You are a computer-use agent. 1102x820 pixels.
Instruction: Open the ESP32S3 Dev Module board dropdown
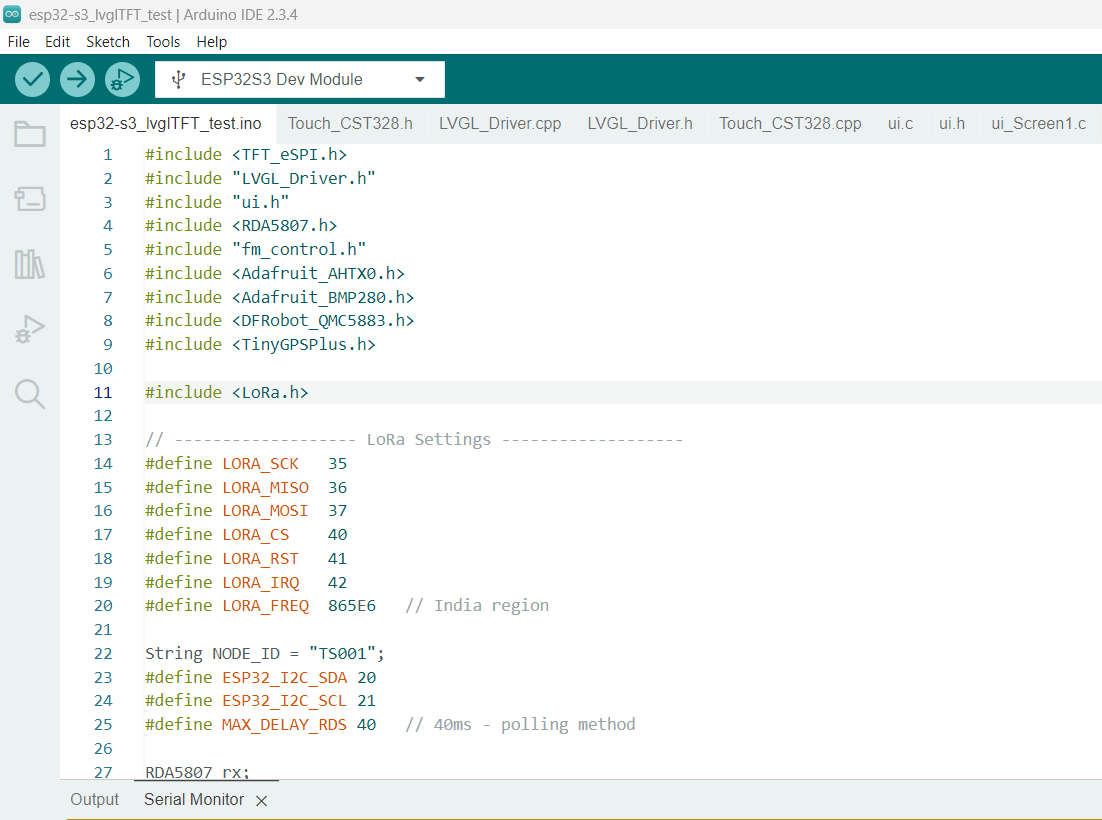[300, 79]
